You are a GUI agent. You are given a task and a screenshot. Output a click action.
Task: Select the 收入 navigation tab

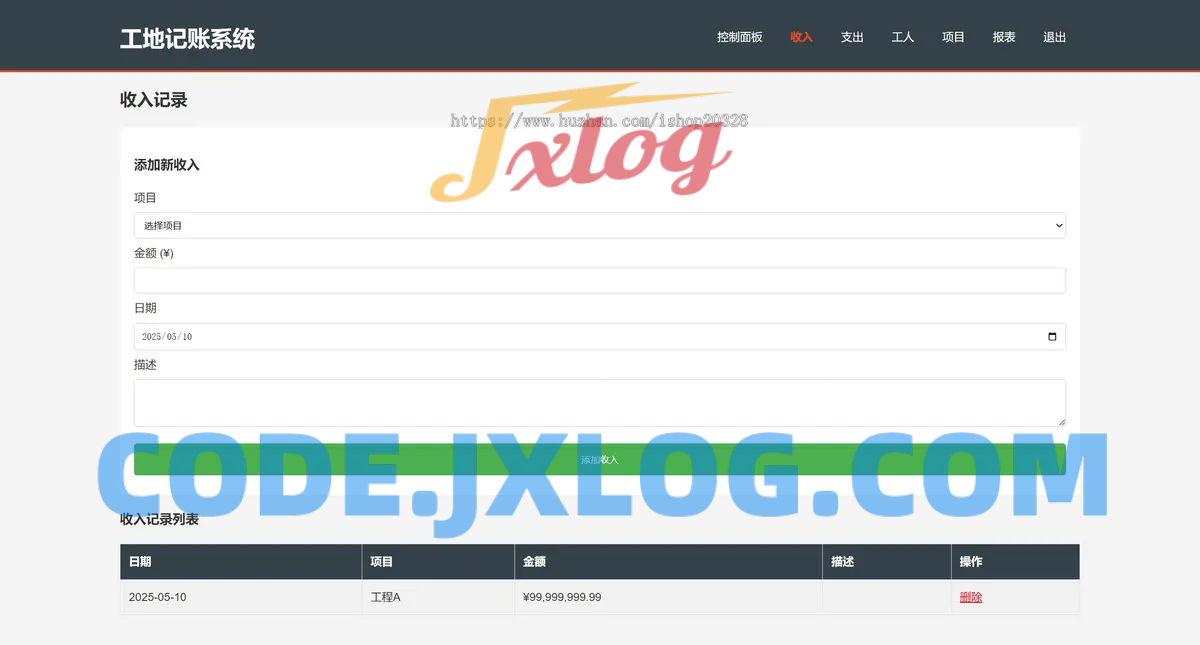(x=801, y=37)
